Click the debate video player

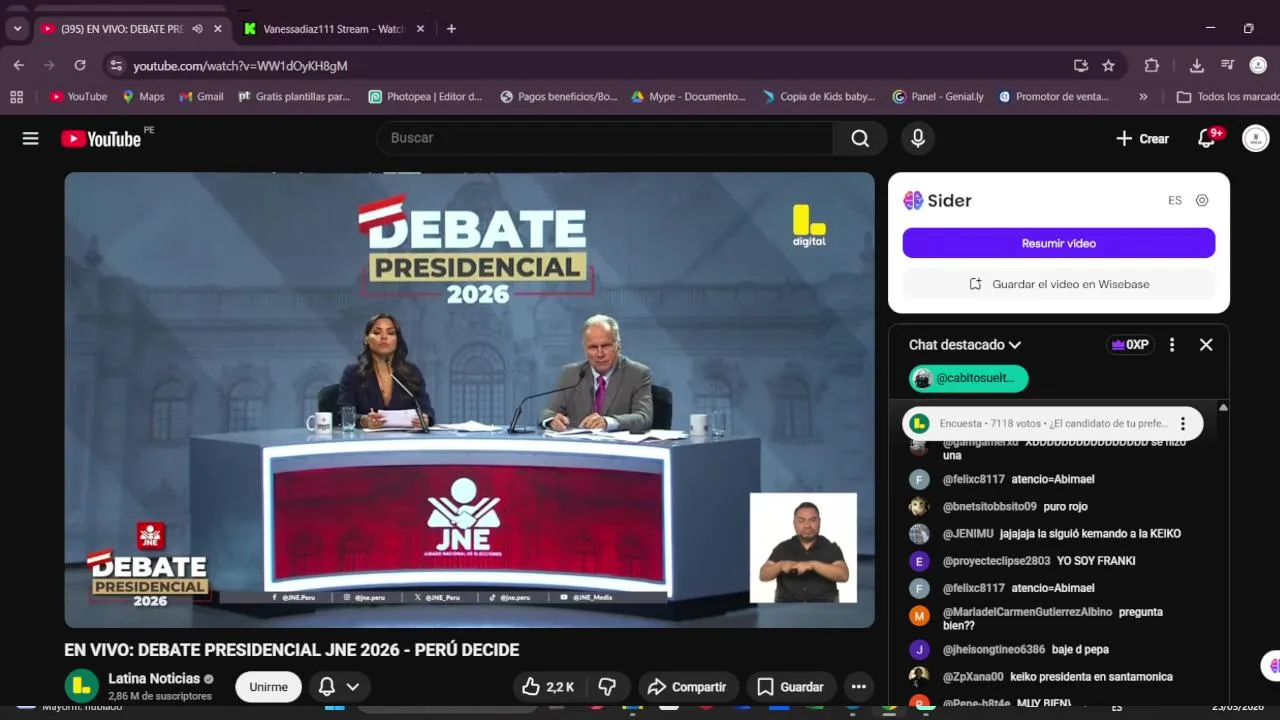469,400
